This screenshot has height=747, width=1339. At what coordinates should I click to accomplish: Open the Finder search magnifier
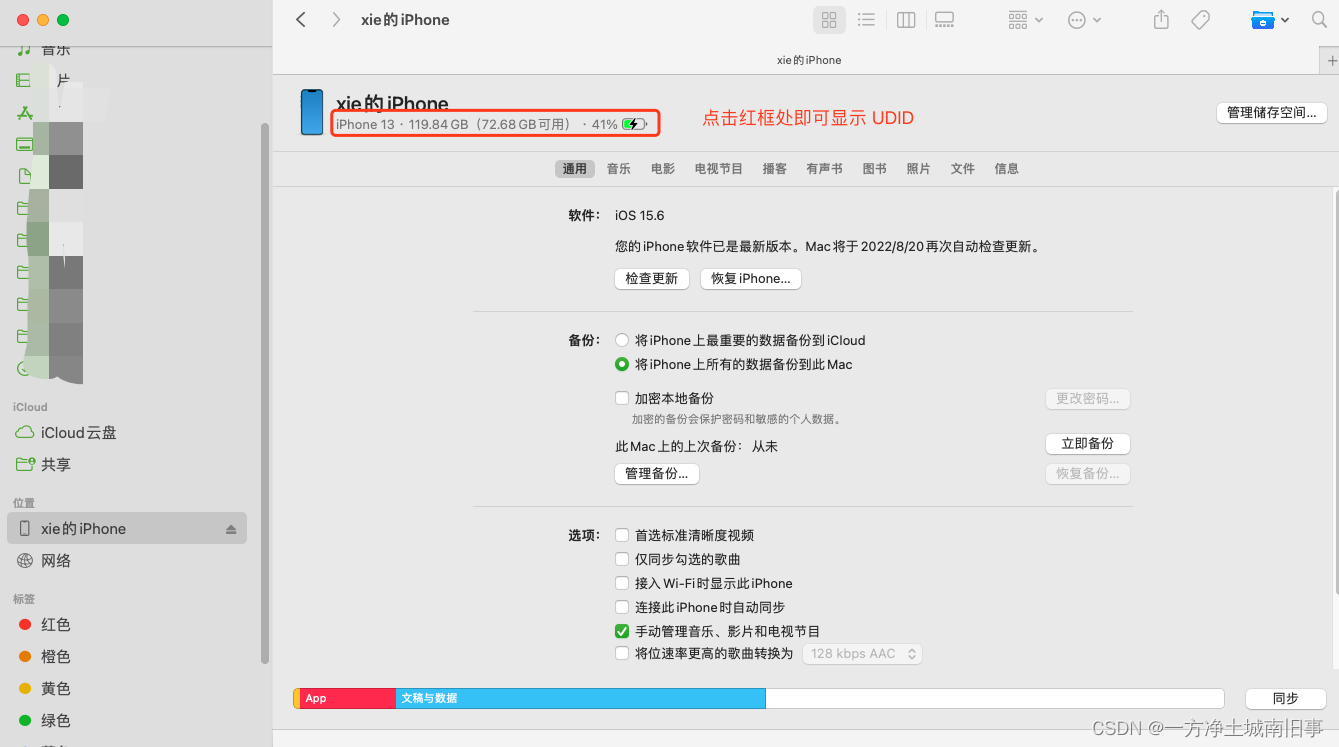1319,20
